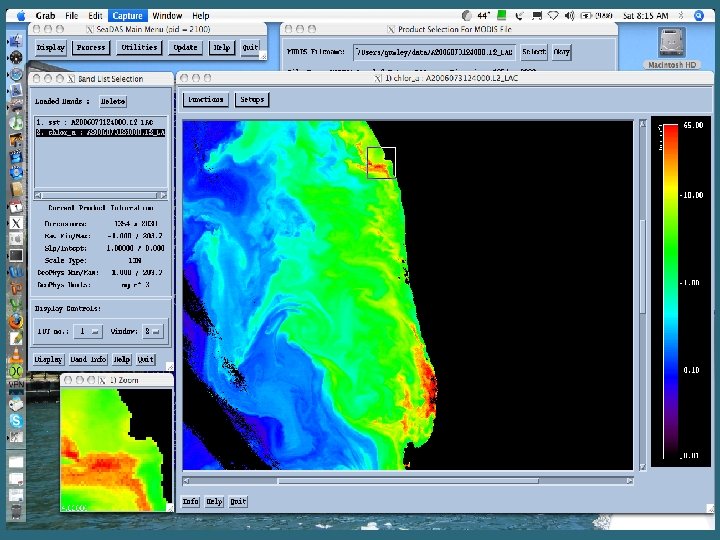The image size is (720, 540).
Task: Open iMovie clapperboard icon in the dock
Action: click(16, 156)
